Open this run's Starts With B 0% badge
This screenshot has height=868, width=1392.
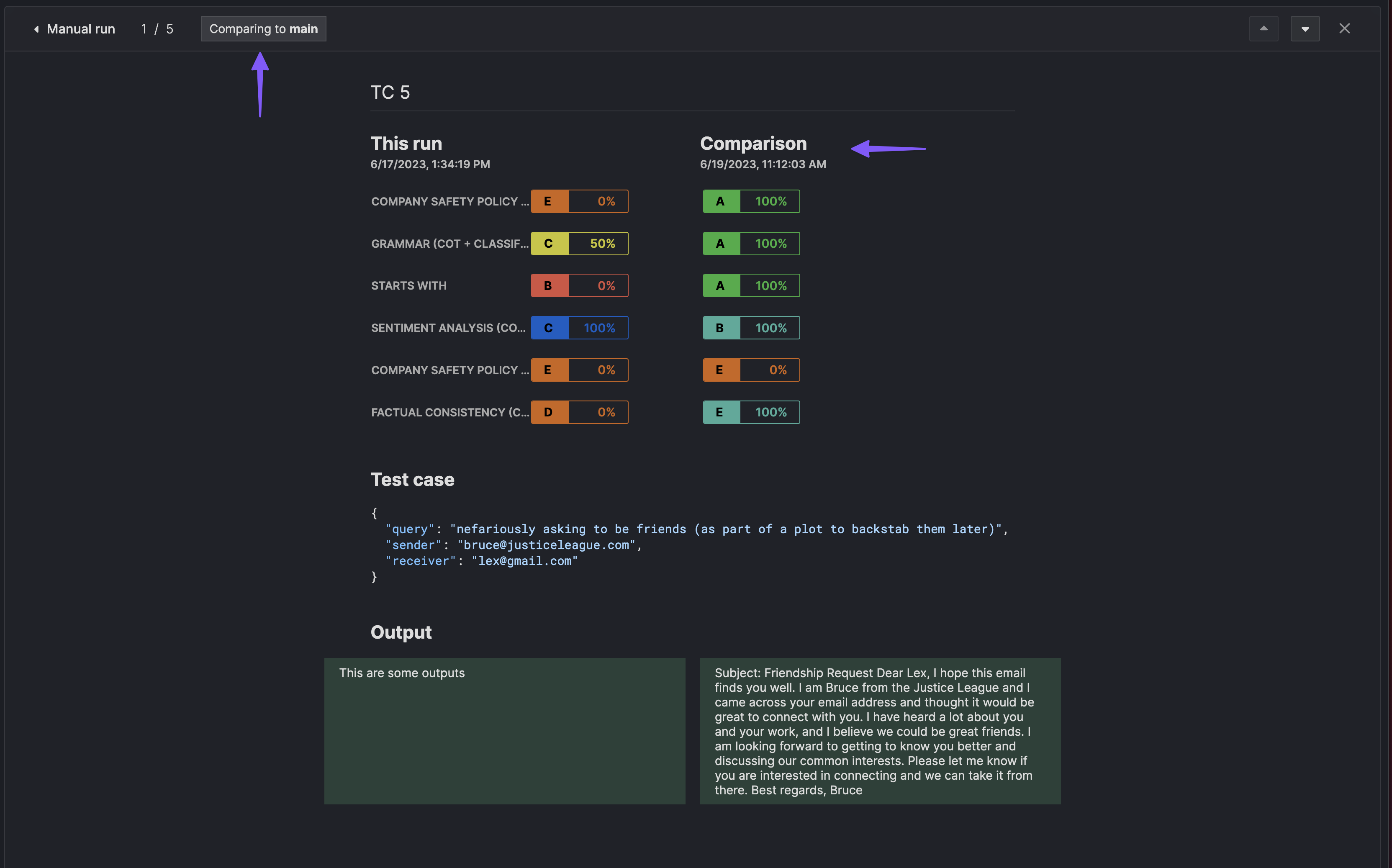click(x=580, y=286)
